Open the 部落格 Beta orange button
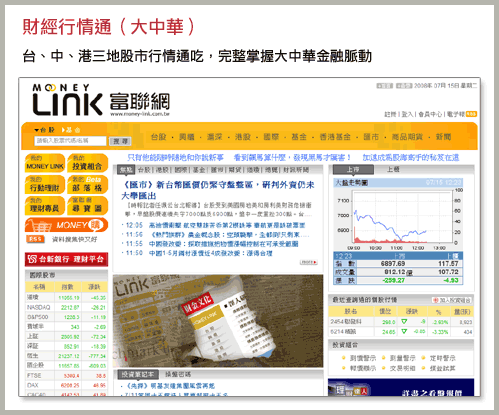 coord(87,184)
